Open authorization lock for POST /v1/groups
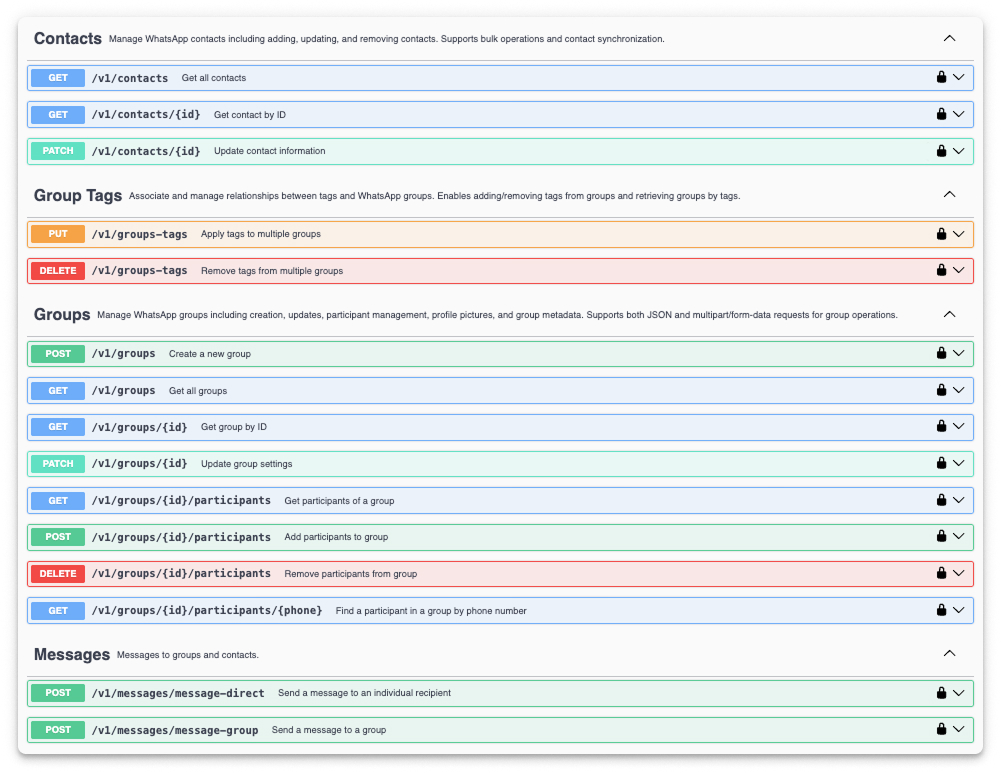The image size is (1001, 773). [940, 353]
